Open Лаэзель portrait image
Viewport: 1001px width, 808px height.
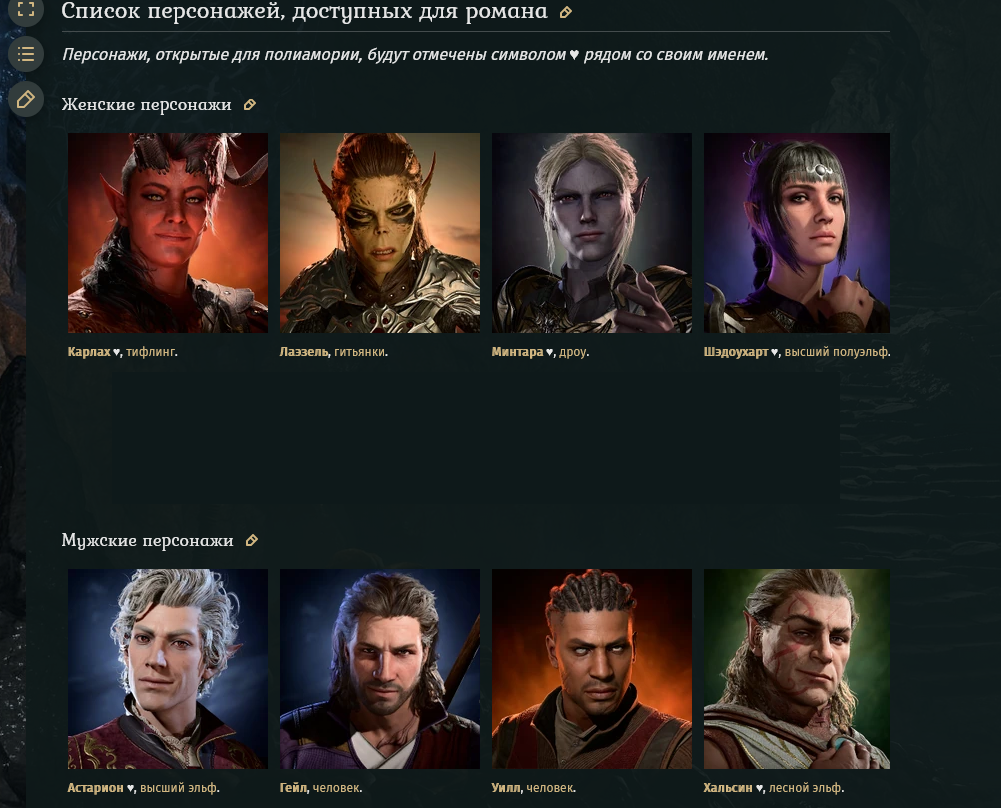pyautogui.click(x=380, y=233)
